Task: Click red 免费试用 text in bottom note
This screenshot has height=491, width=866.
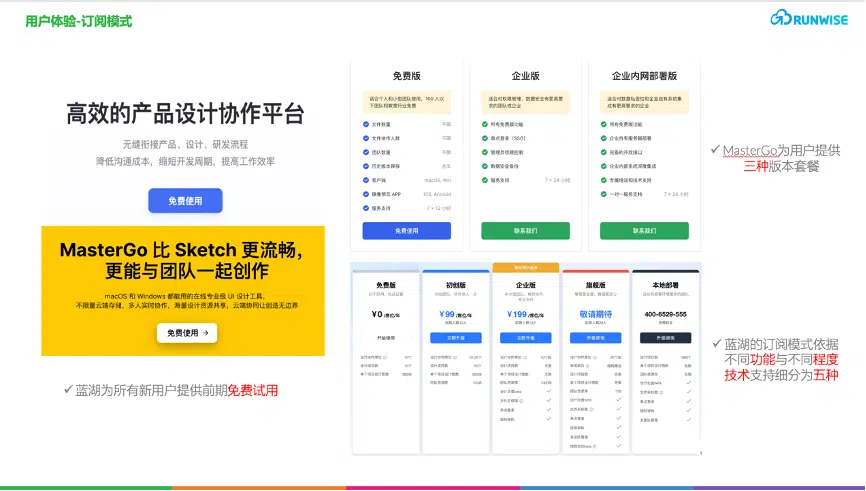Action: pyautogui.click(x=253, y=390)
